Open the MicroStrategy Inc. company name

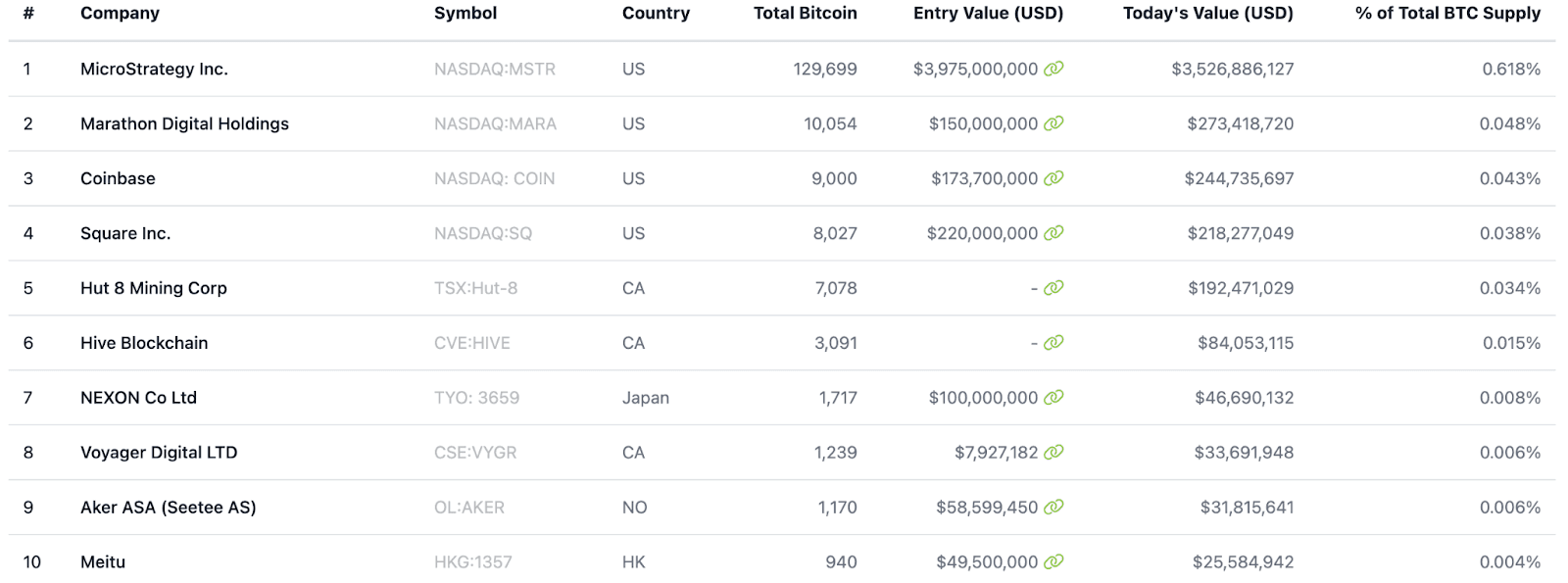click(x=154, y=70)
